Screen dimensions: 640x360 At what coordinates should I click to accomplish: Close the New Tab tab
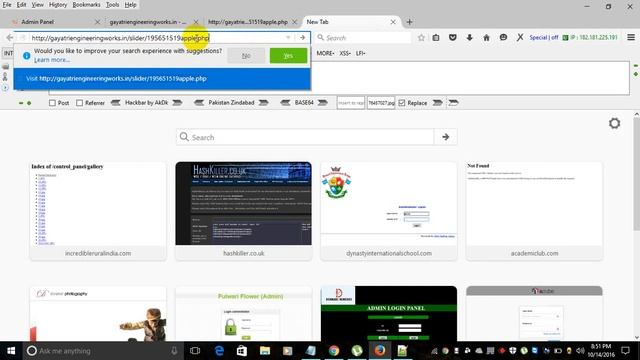(393, 22)
